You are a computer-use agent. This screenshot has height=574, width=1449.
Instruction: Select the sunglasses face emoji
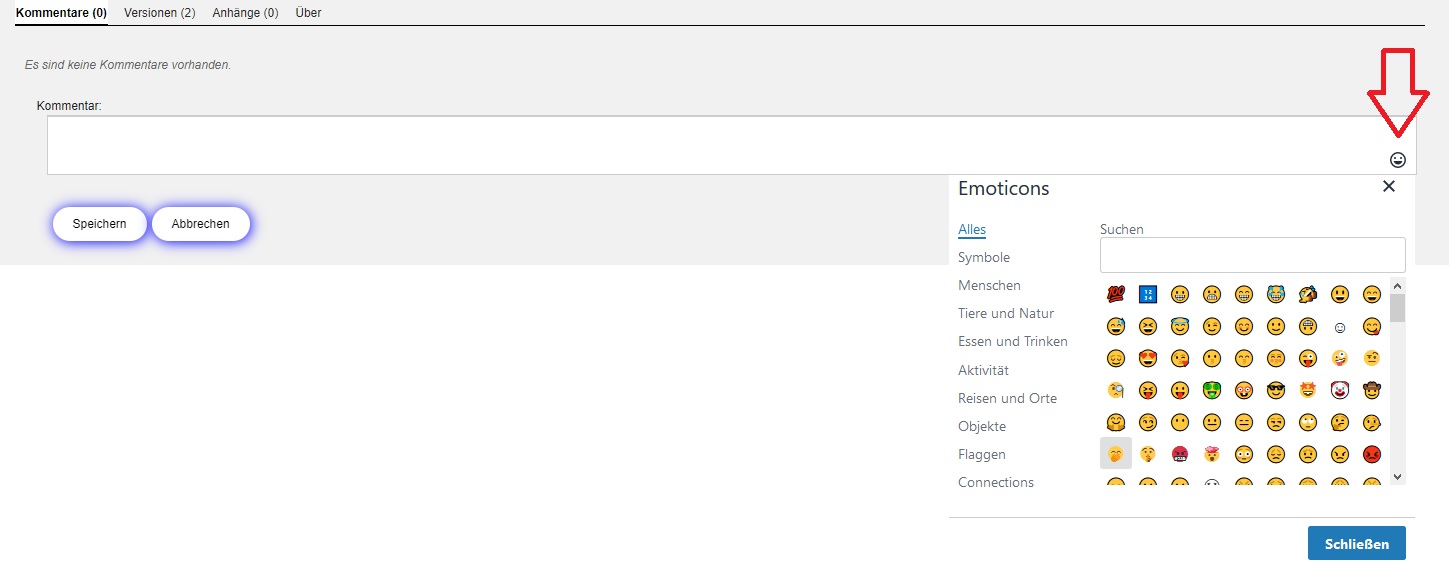click(1275, 390)
